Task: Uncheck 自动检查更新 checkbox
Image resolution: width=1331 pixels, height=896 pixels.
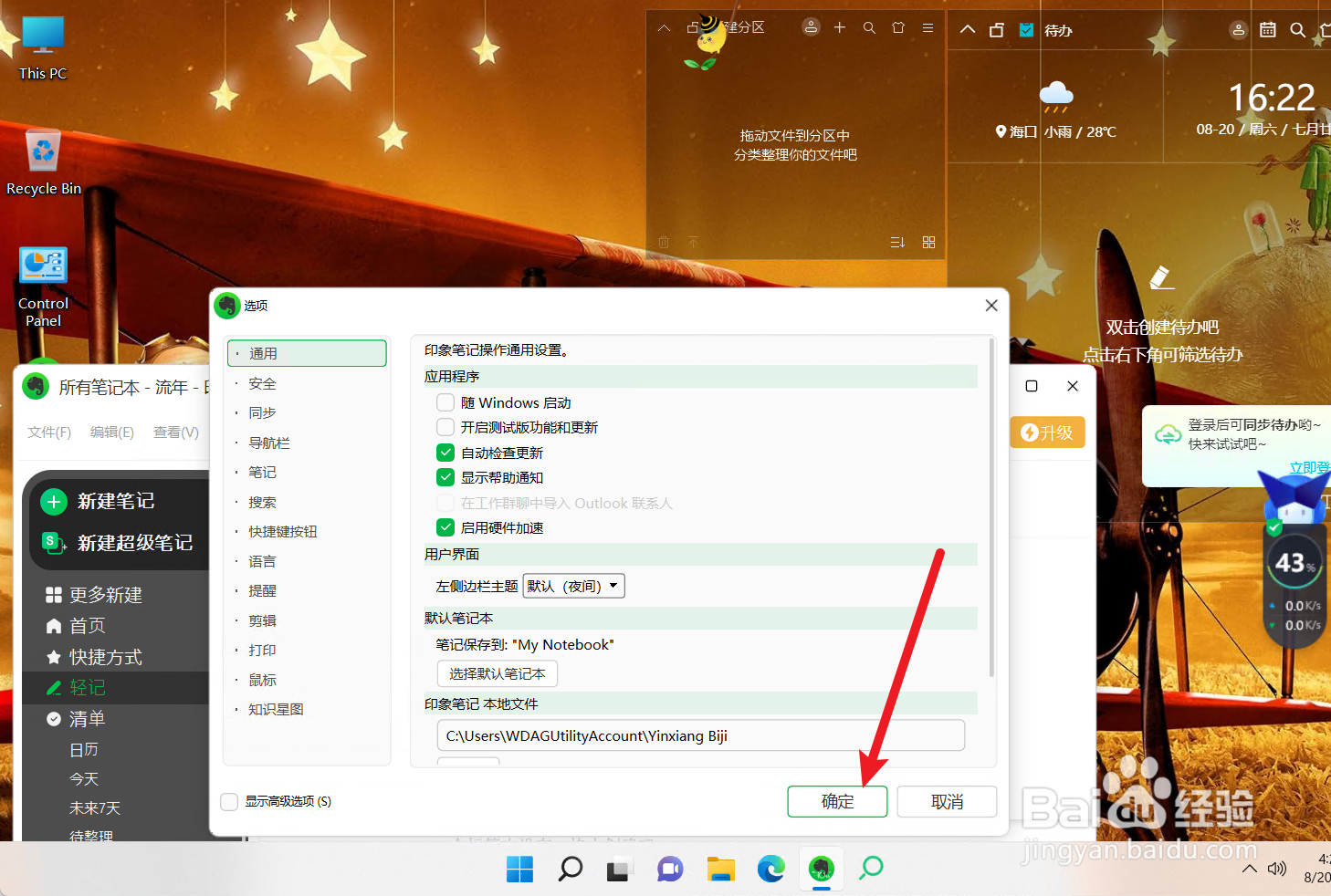Action: (445, 453)
